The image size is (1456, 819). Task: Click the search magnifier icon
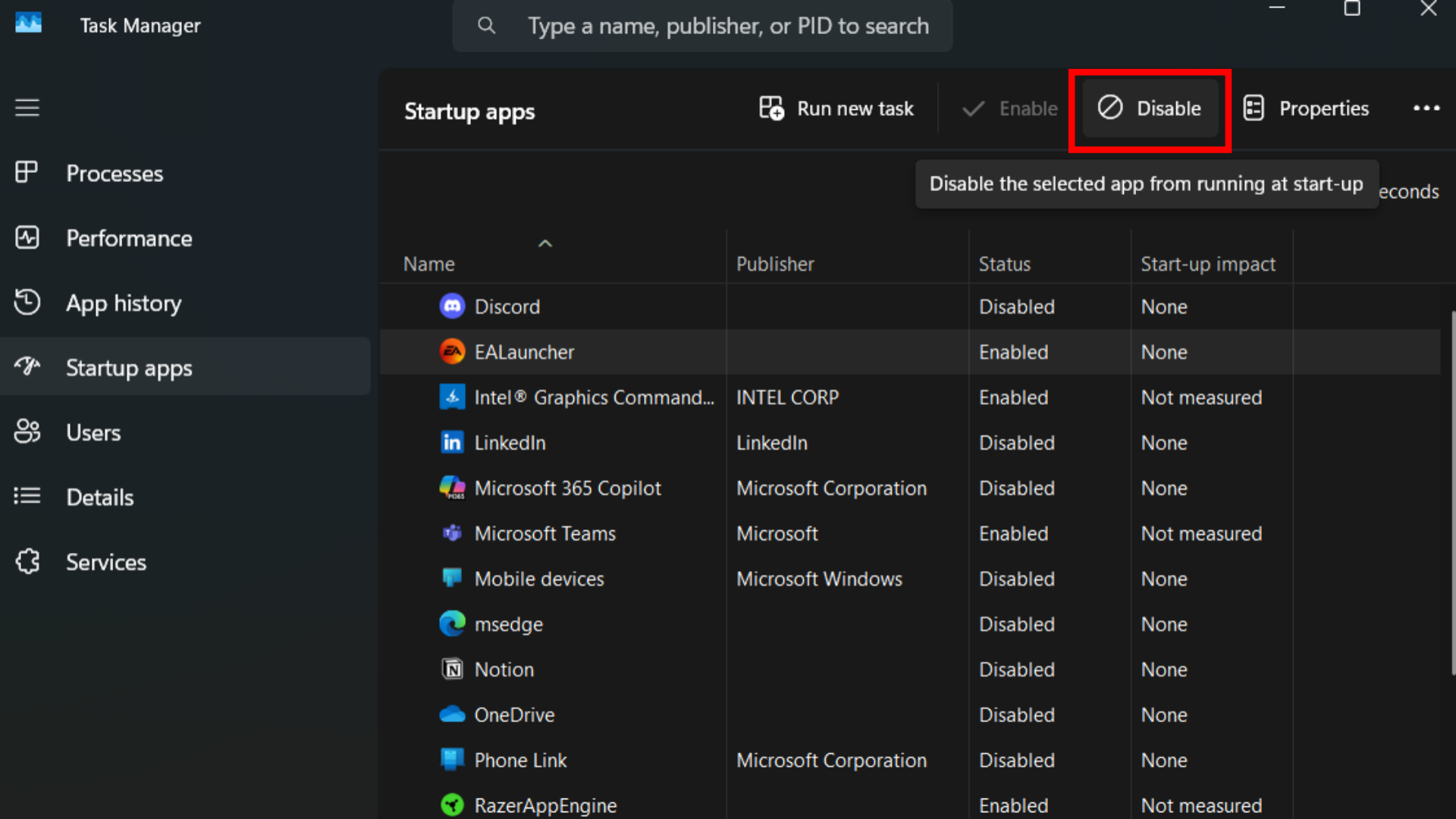pyautogui.click(x=487, y=26)
